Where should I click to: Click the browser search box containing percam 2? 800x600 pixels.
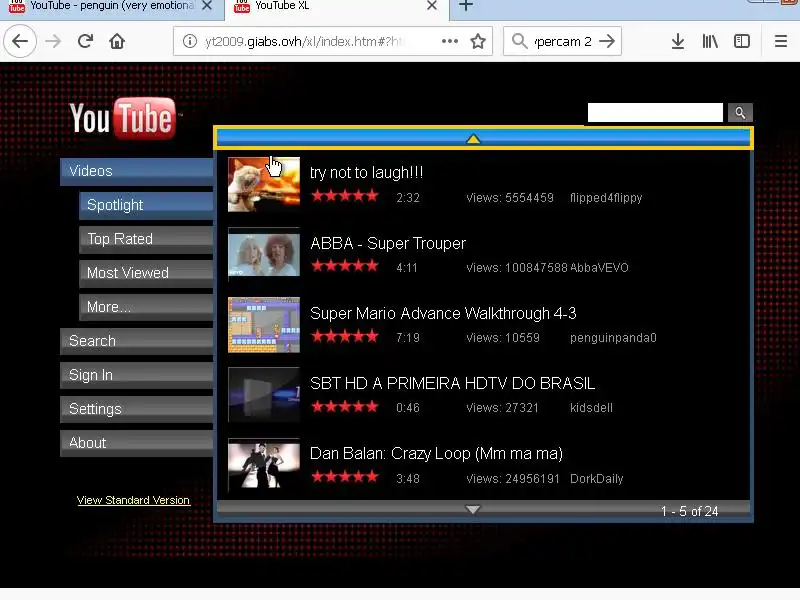click(563, 41)
